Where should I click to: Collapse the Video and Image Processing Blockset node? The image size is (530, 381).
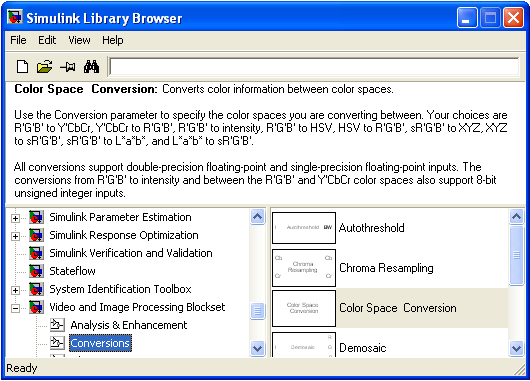click(15, 308)
